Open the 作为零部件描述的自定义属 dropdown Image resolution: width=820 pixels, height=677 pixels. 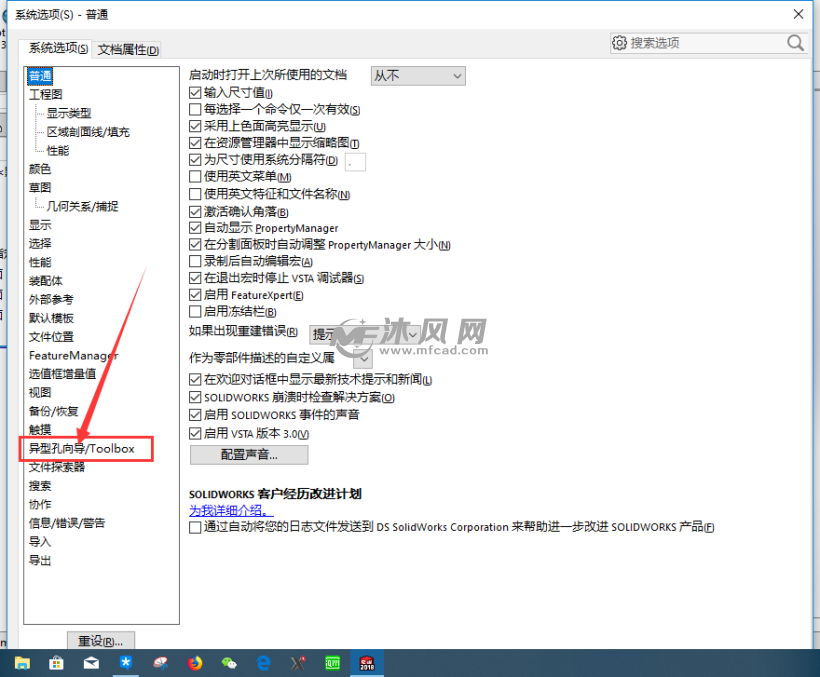click(363, 359)
